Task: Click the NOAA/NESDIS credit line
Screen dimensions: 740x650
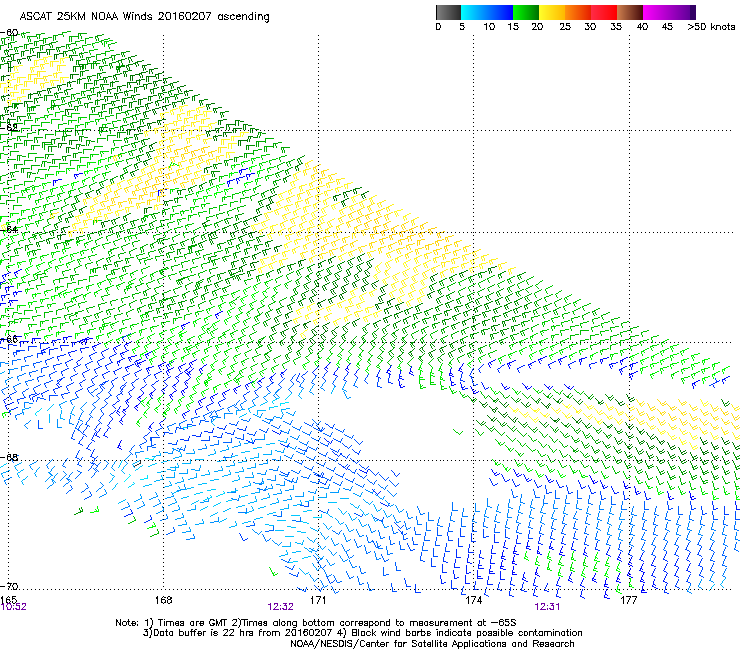Action: pos(432,644)
